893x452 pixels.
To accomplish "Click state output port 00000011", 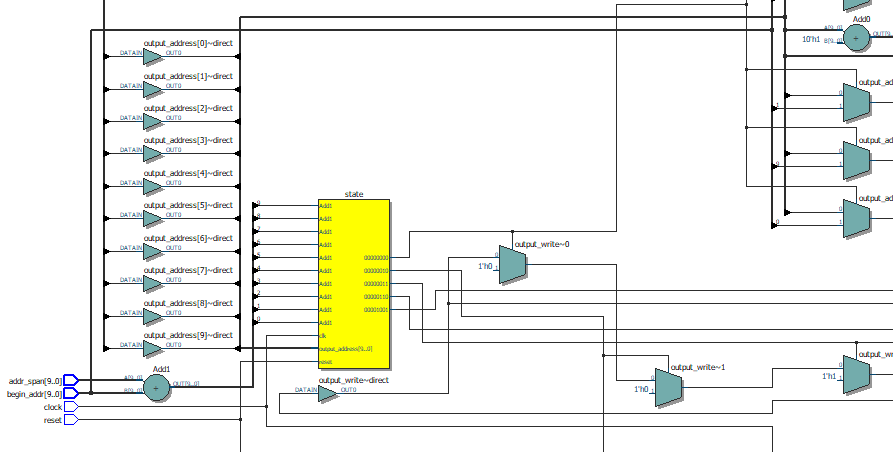I will coord(376,283).
